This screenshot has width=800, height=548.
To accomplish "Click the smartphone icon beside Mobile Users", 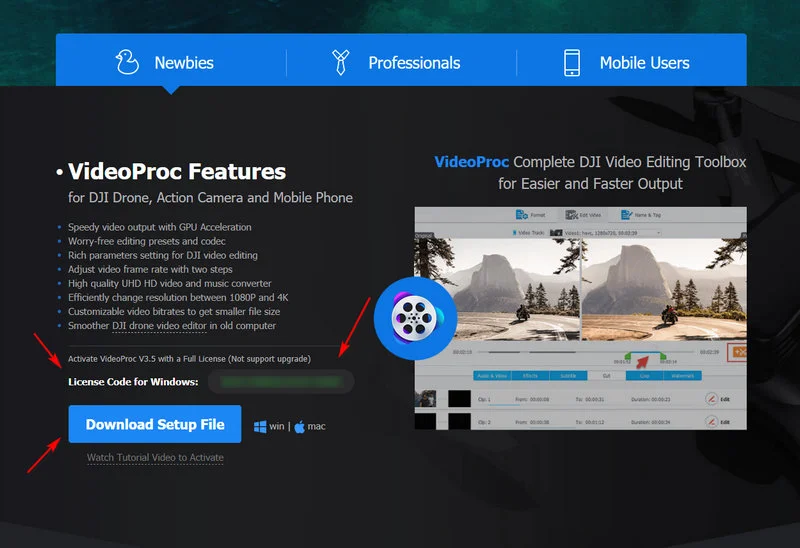I will pos(572,62).
